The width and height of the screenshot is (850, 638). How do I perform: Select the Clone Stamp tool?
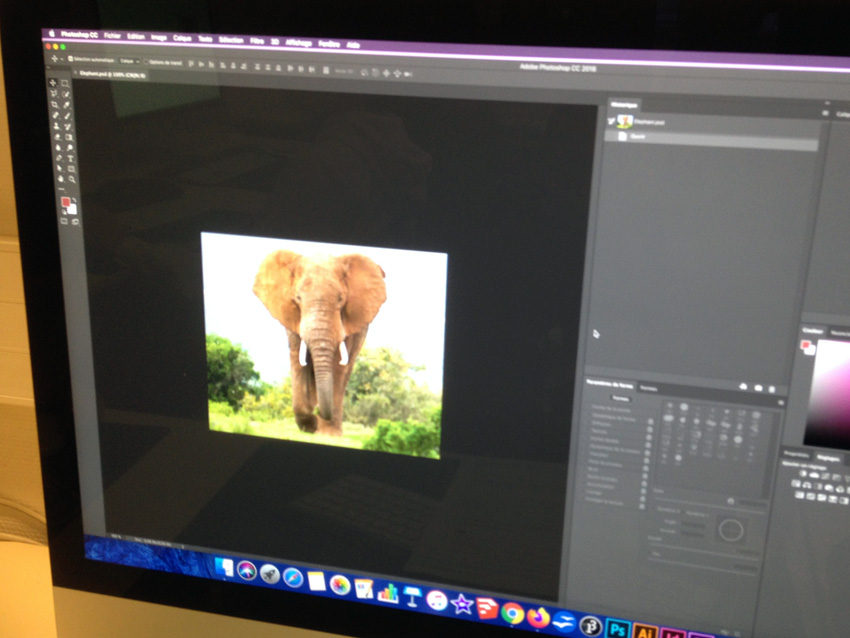tap(56, 126)
